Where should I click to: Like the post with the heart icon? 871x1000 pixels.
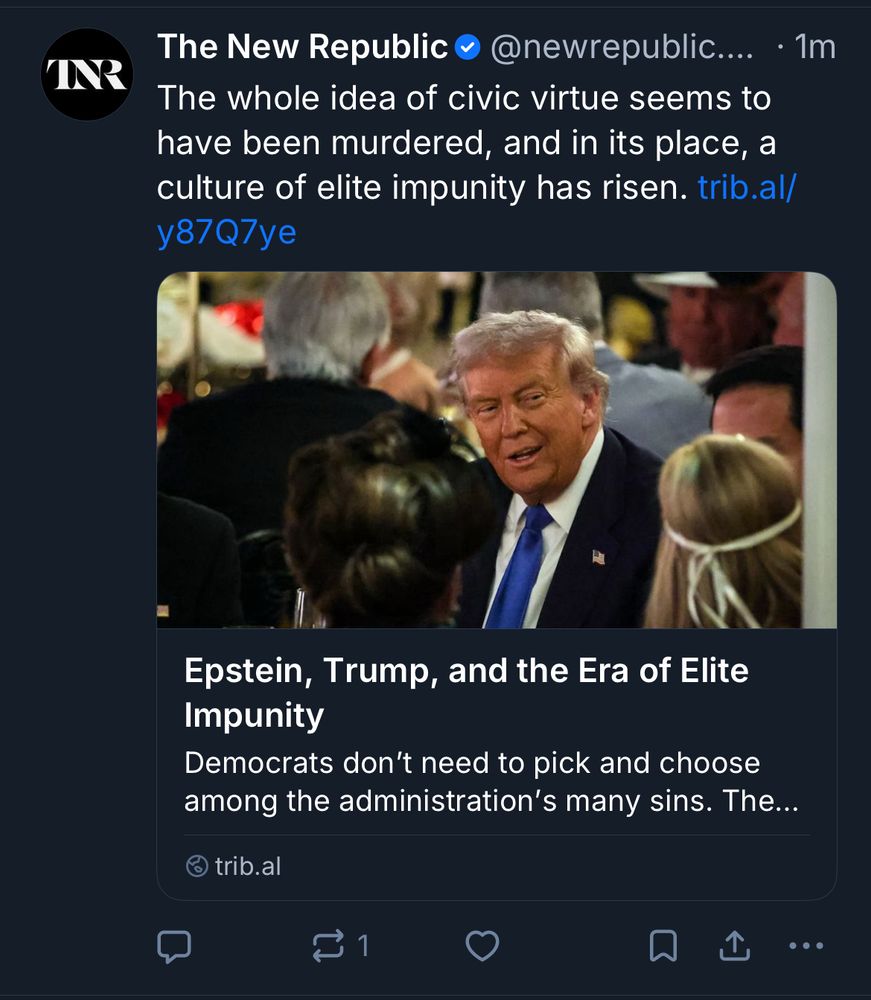(x=482, y=945)
